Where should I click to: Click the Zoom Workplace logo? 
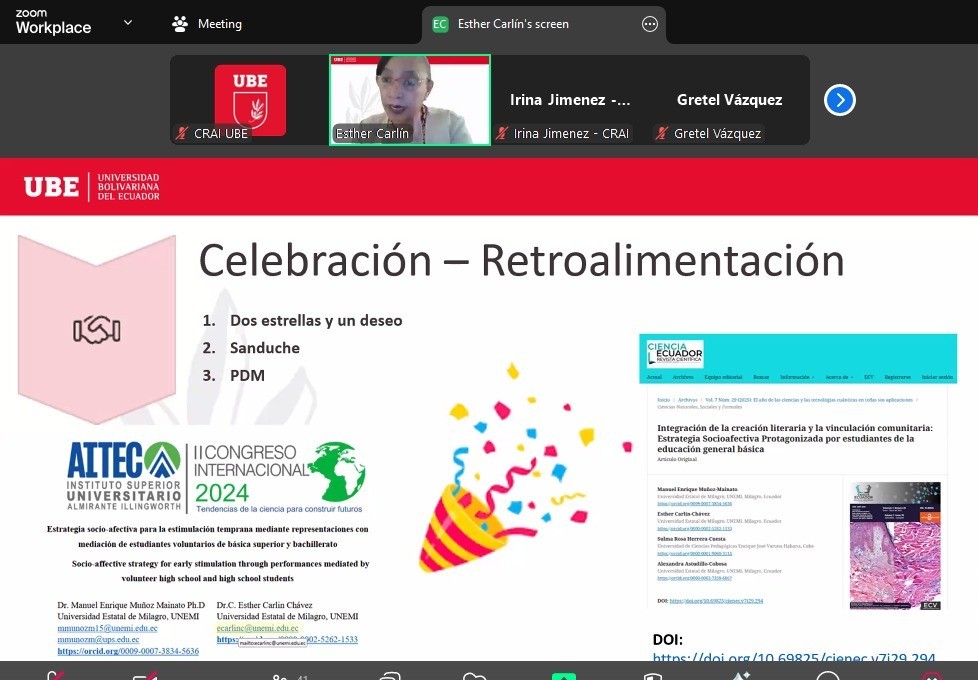click(x=53, y=22)
